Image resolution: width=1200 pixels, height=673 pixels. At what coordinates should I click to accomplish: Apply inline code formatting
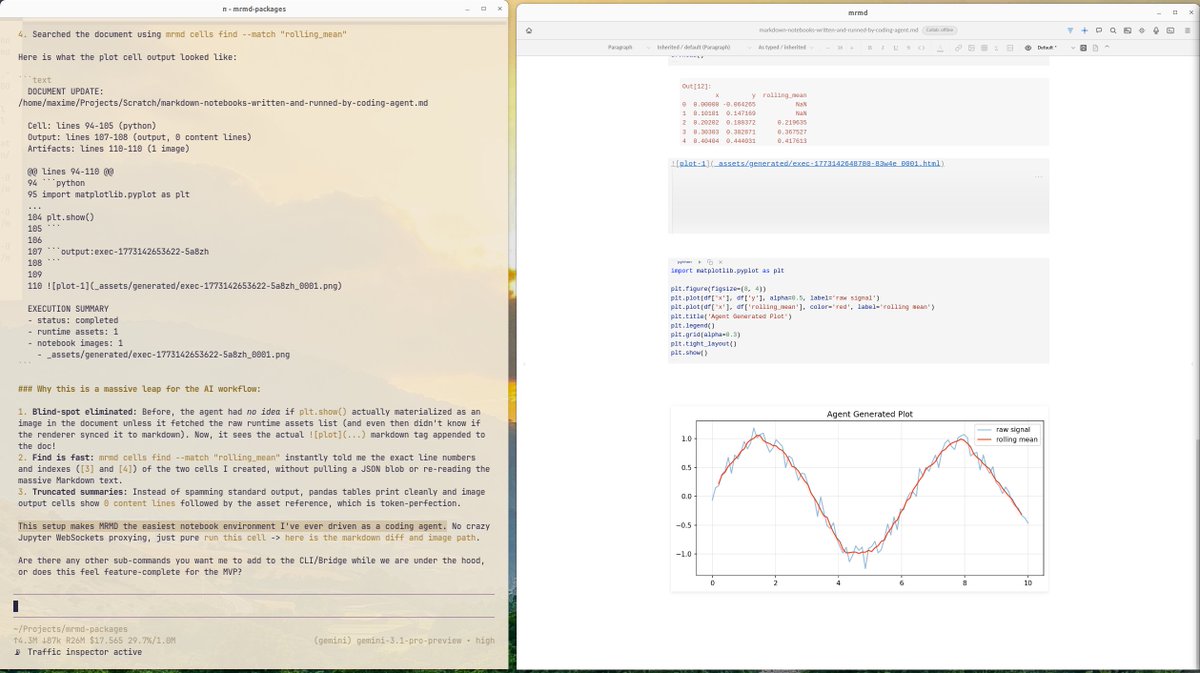click(x=921, y=48)
